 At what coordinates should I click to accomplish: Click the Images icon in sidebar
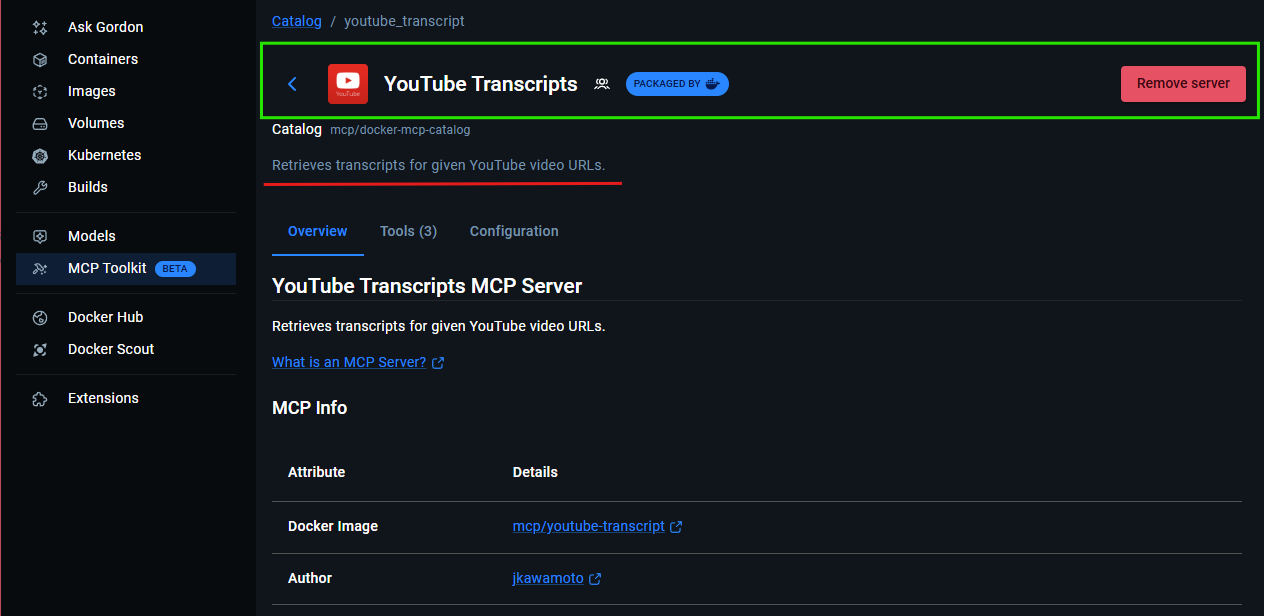coord(40,91)
